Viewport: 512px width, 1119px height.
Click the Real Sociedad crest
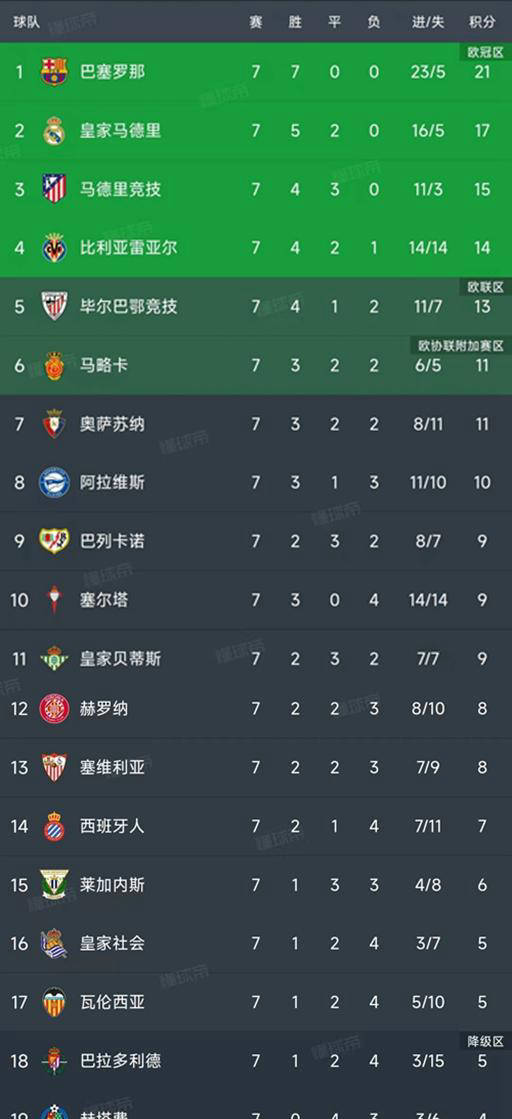click(54, 943)
